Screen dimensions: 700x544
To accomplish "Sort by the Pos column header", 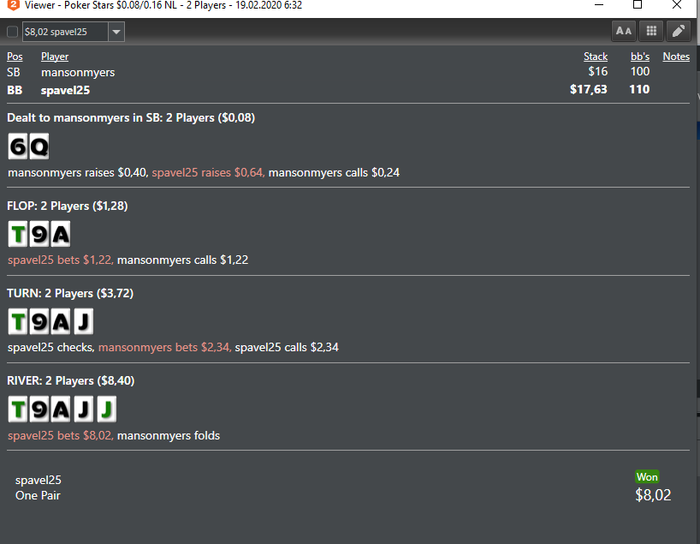I will coord(15,57).
